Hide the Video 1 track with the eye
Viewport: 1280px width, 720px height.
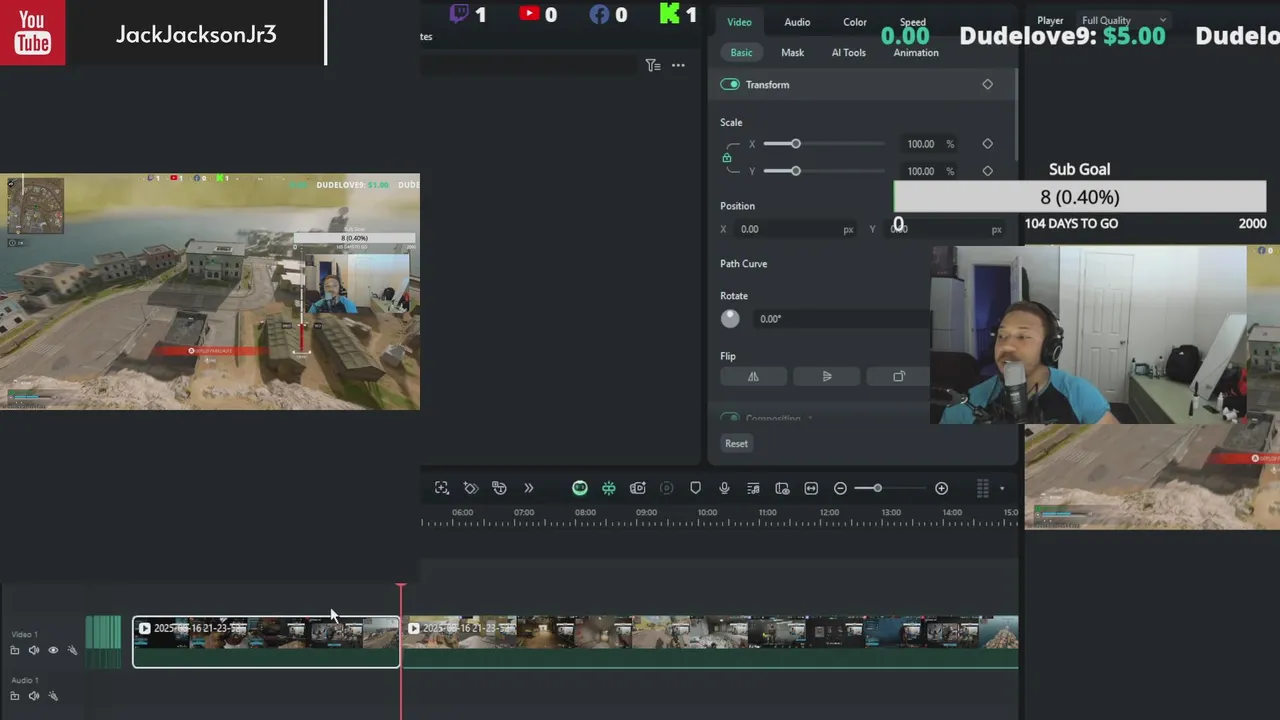pos(53,650)
